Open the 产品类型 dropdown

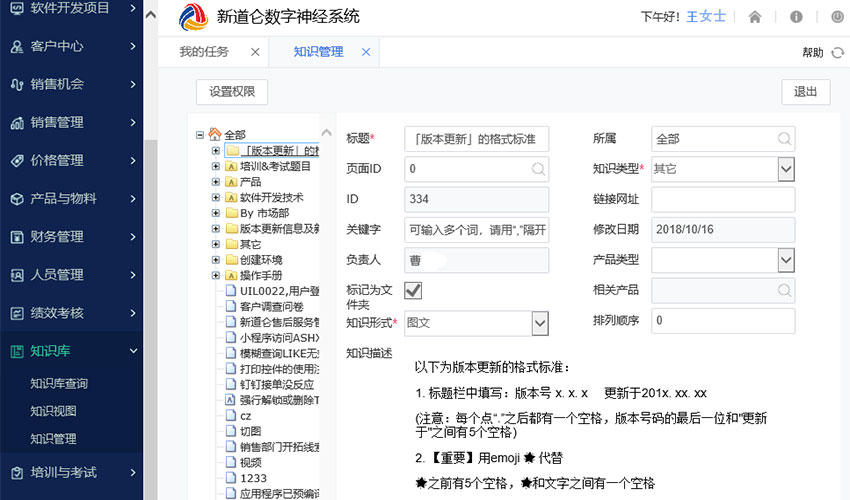coord(786,260)
